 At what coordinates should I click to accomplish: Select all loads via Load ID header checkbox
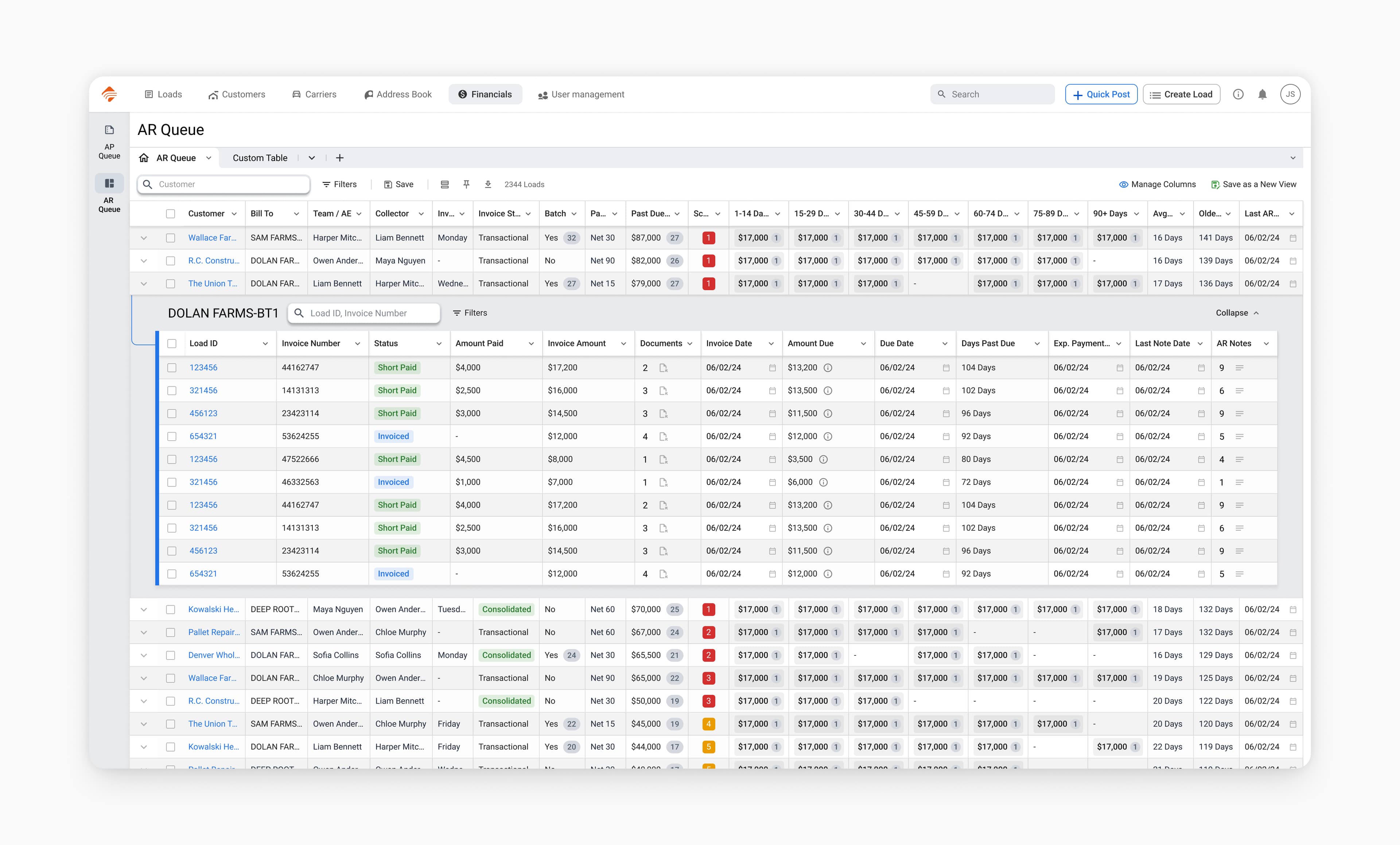(x=172, y=343)
